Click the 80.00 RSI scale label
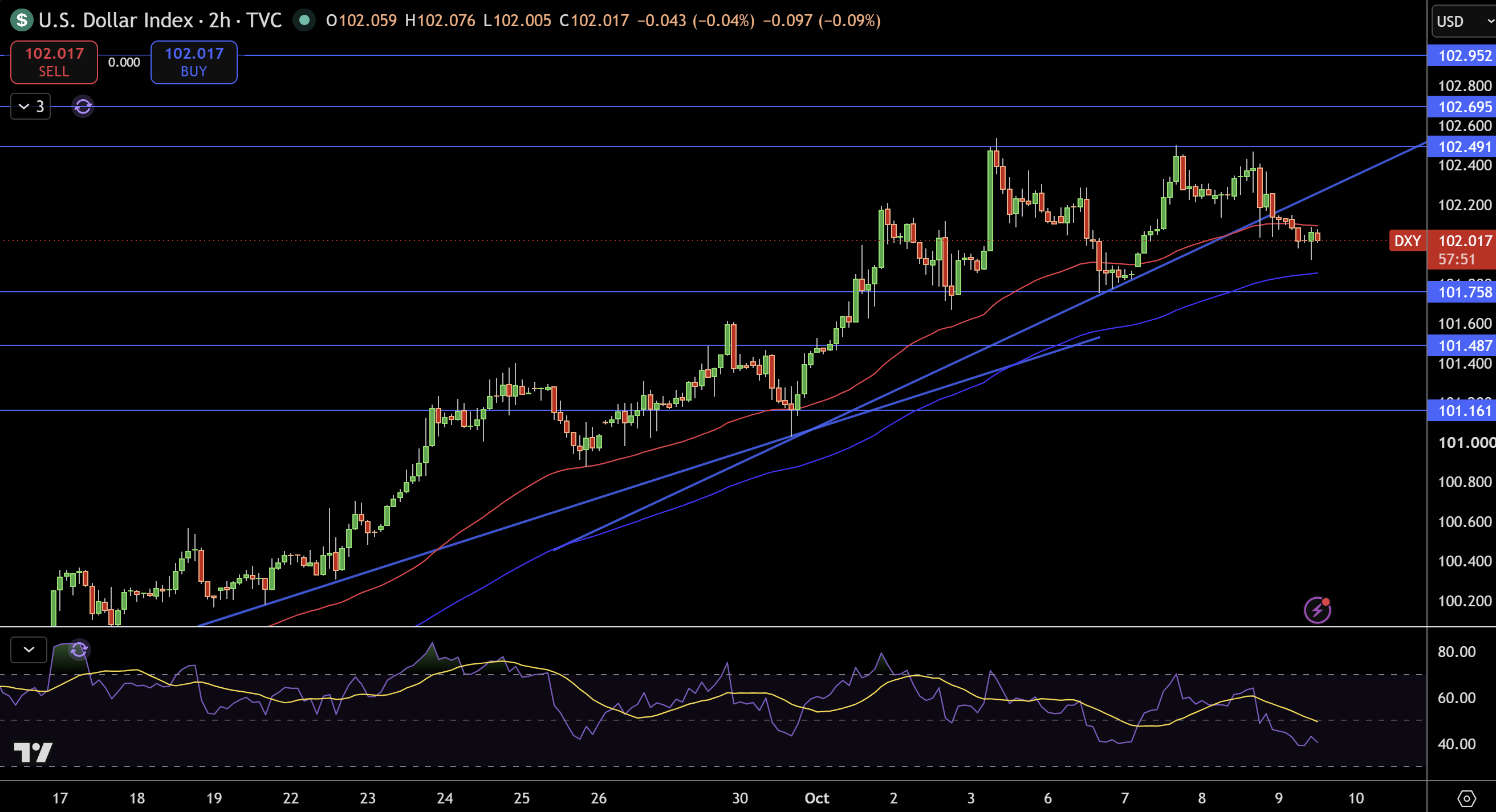 (1457, 651)
